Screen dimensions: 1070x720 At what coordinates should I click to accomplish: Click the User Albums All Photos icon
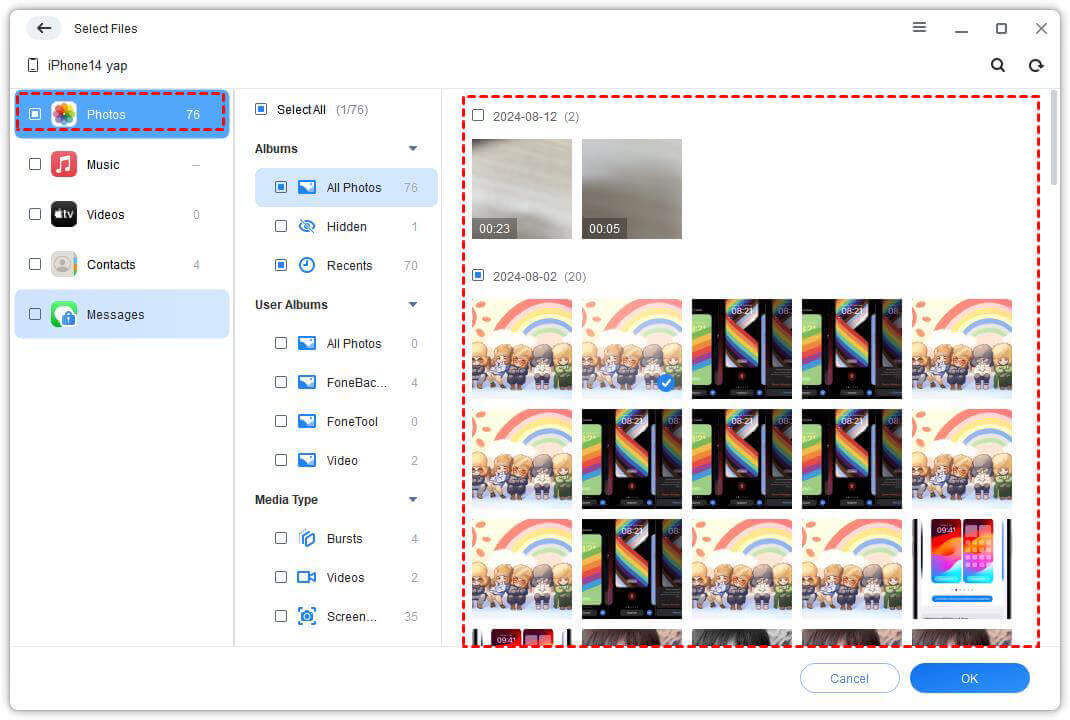coord(307,343)
